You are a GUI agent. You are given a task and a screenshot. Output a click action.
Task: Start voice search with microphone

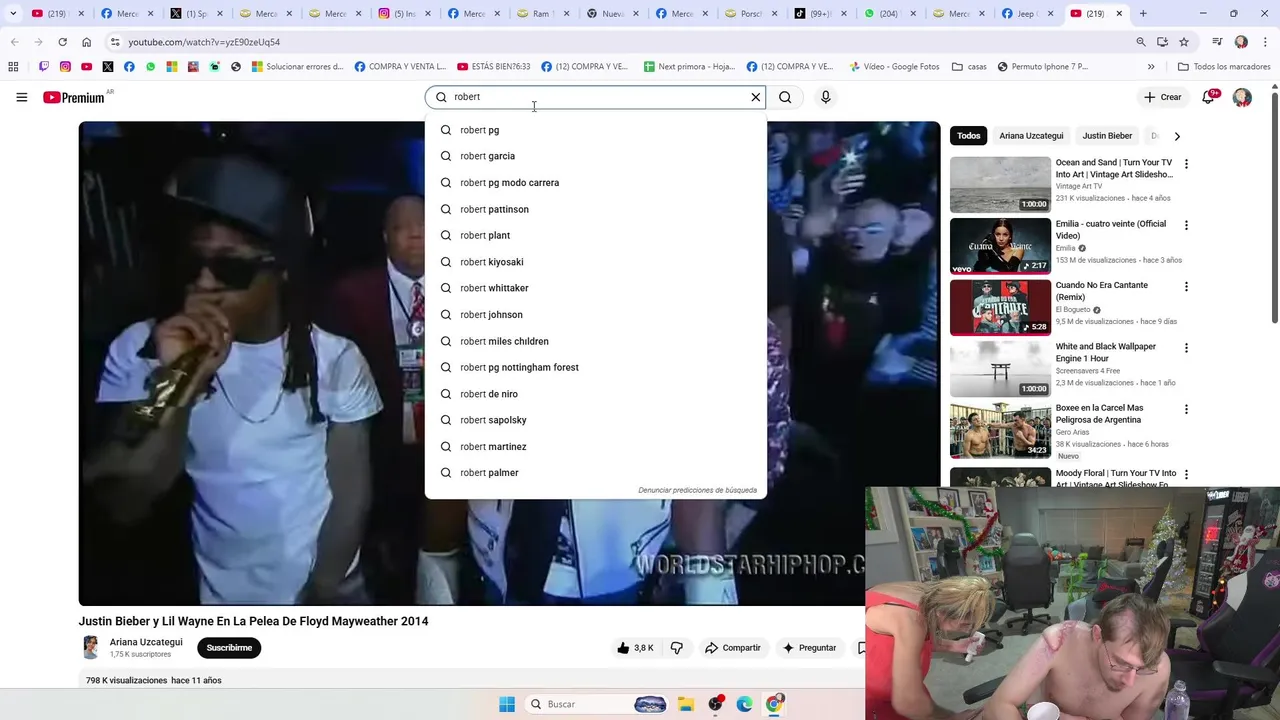tap(825, 97)
